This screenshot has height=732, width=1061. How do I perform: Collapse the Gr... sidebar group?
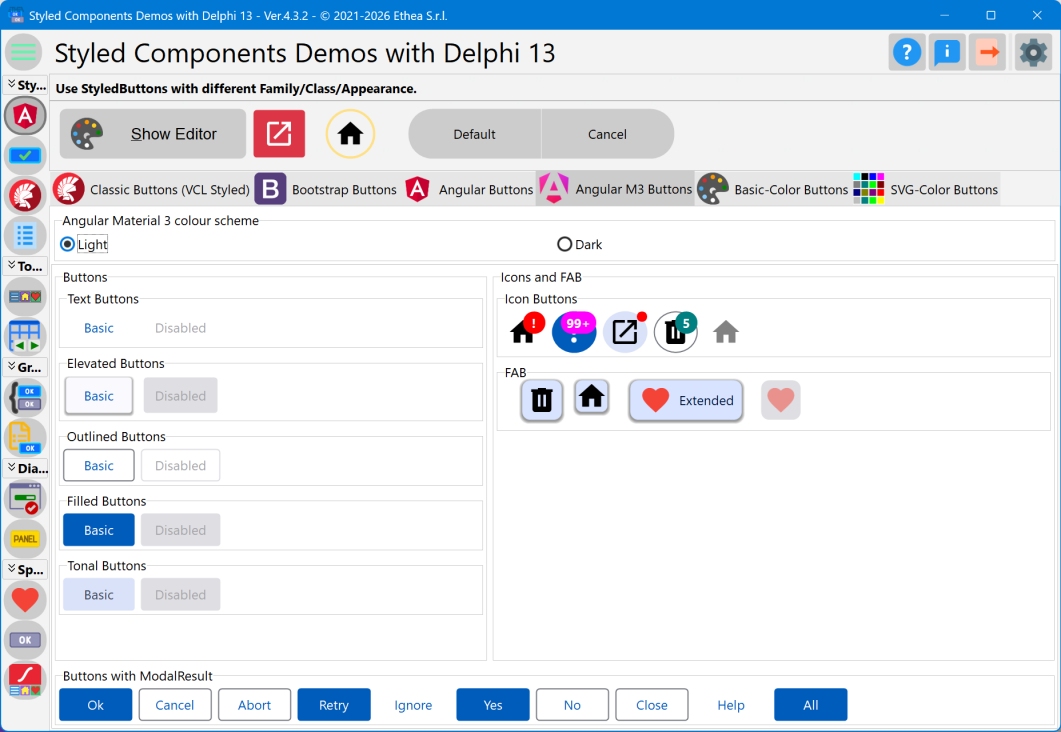click(26, 367)
